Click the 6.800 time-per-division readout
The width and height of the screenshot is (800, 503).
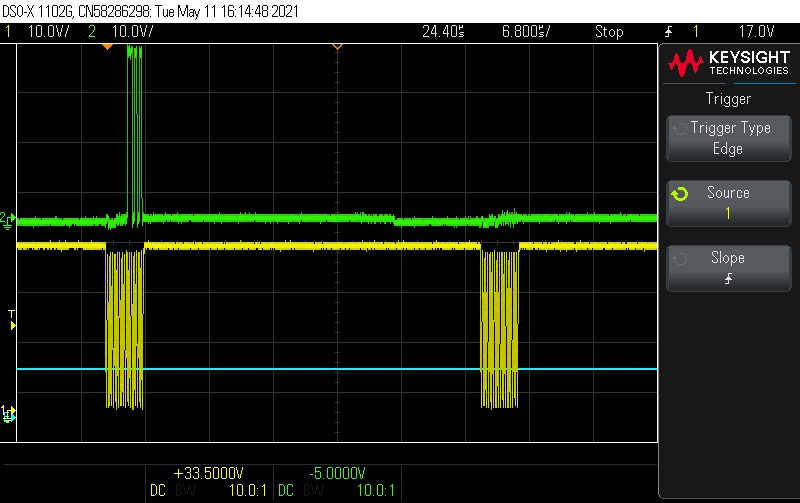[x=526, y=32]
